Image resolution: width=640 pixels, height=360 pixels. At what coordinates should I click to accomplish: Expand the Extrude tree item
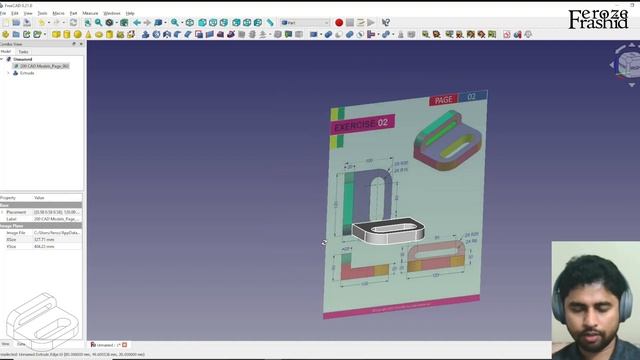[x=8, y=73]
